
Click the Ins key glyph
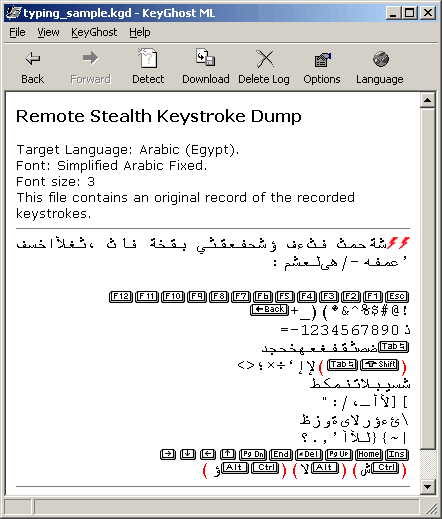397,454
